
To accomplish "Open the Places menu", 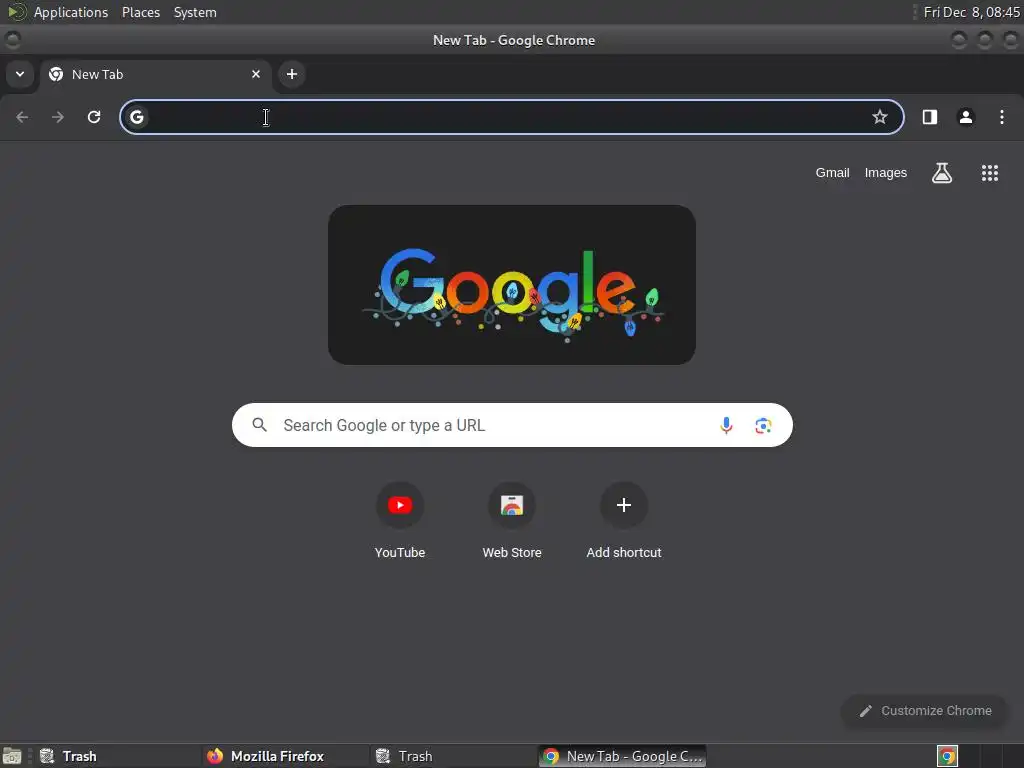I will tap(141, 12).
